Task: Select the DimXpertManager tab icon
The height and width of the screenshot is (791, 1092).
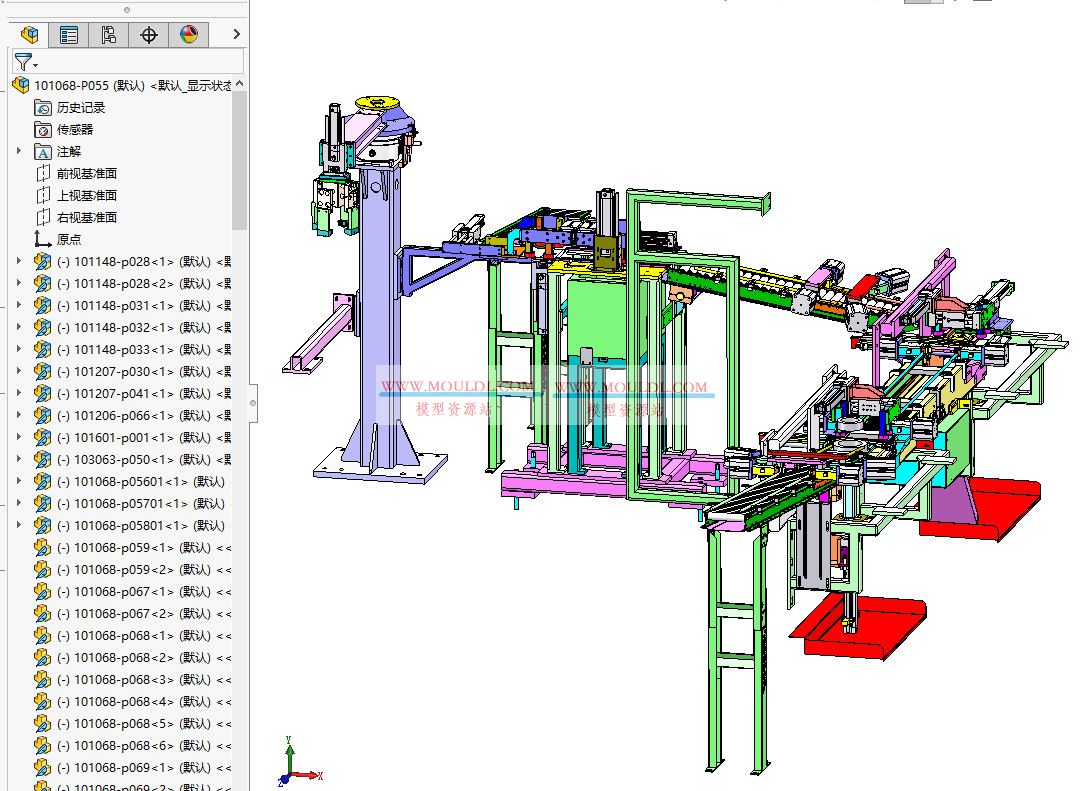Action: (x=150, y=34)
